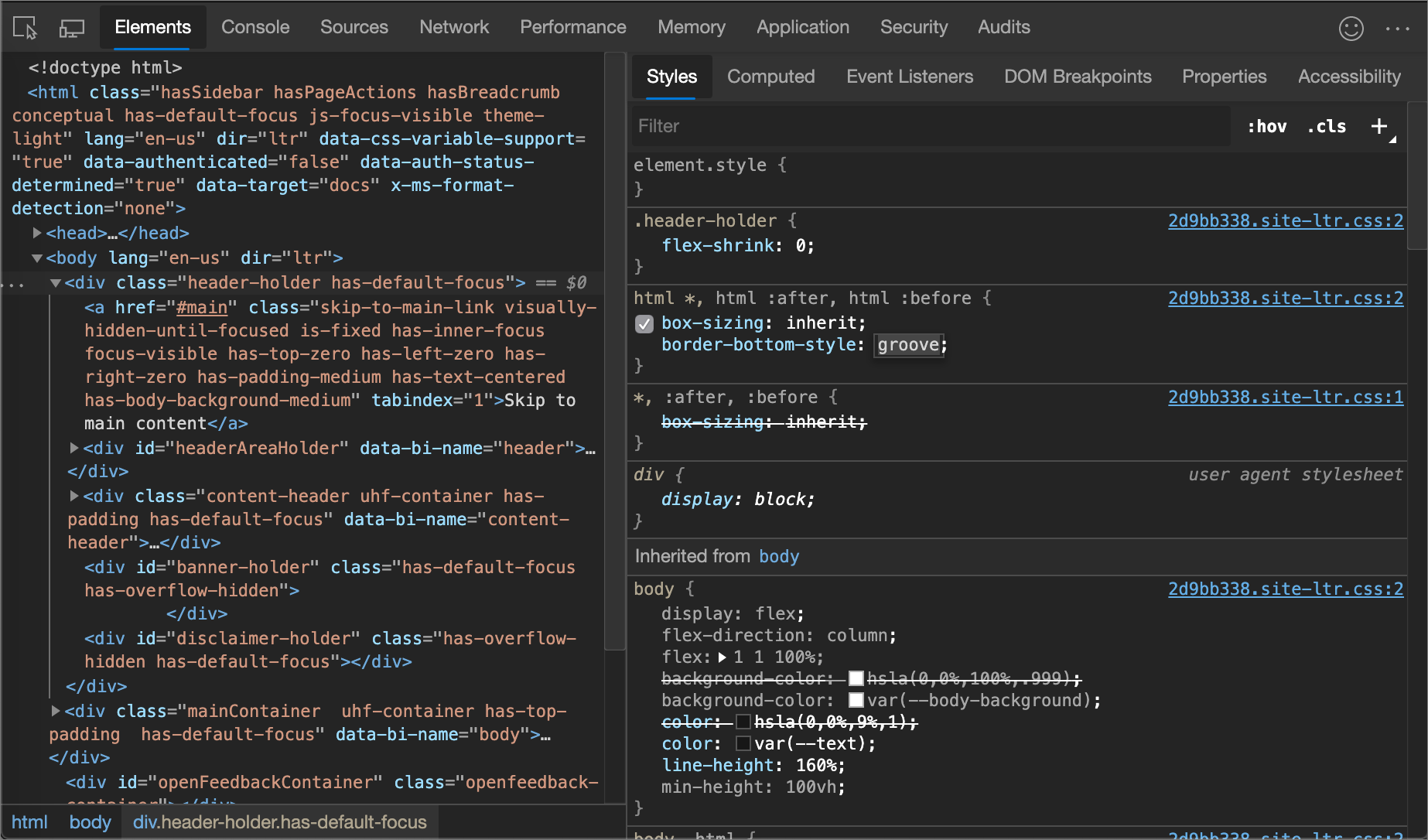Open the Console panel

pyautogui.click(x=255, y=27)
